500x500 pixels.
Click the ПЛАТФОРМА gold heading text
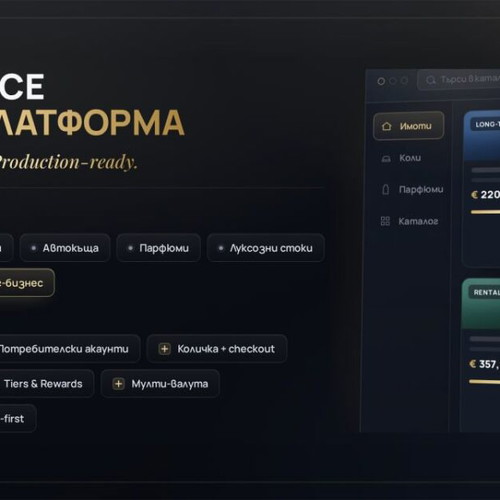[92, 123]
